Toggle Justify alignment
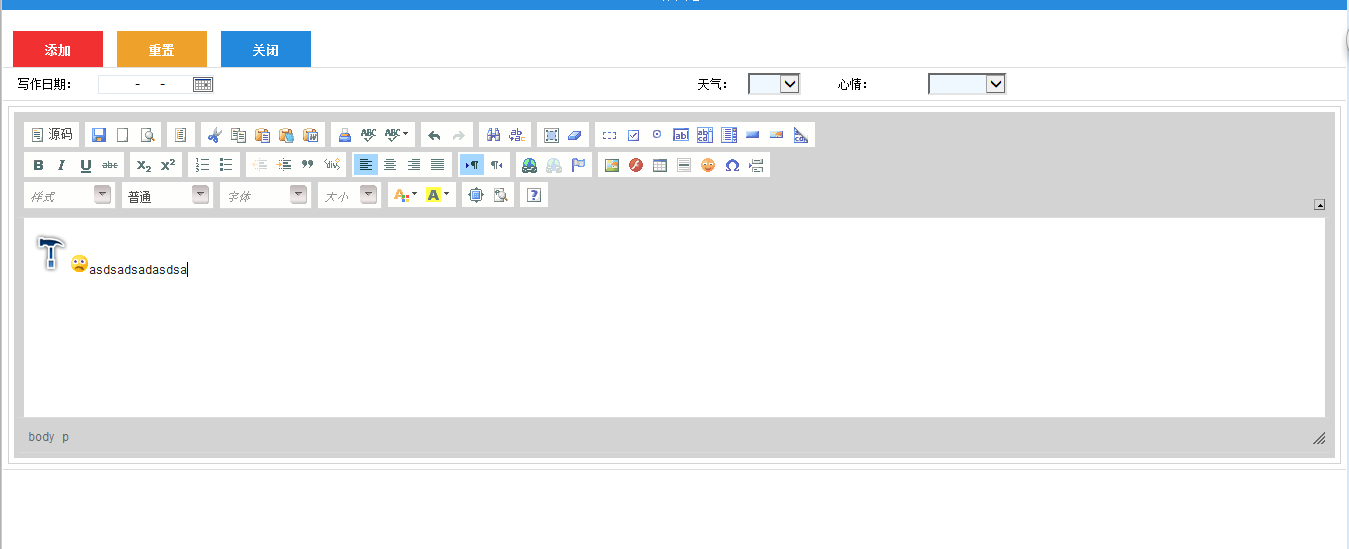Image resolution: width=1349 pixels, height=549 pixels. click(438, 165)
